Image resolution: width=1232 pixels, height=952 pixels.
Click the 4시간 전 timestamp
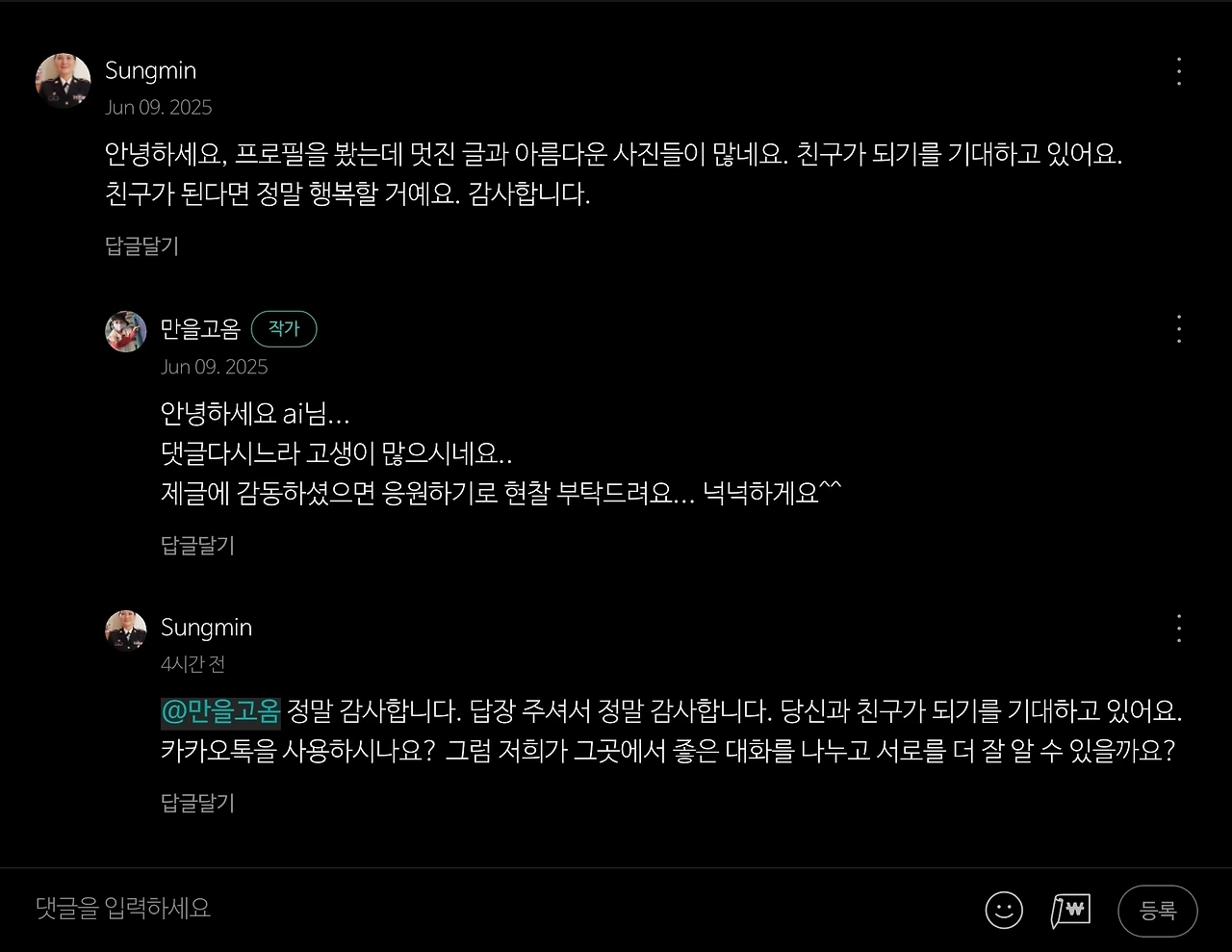(x=193, y=664)
